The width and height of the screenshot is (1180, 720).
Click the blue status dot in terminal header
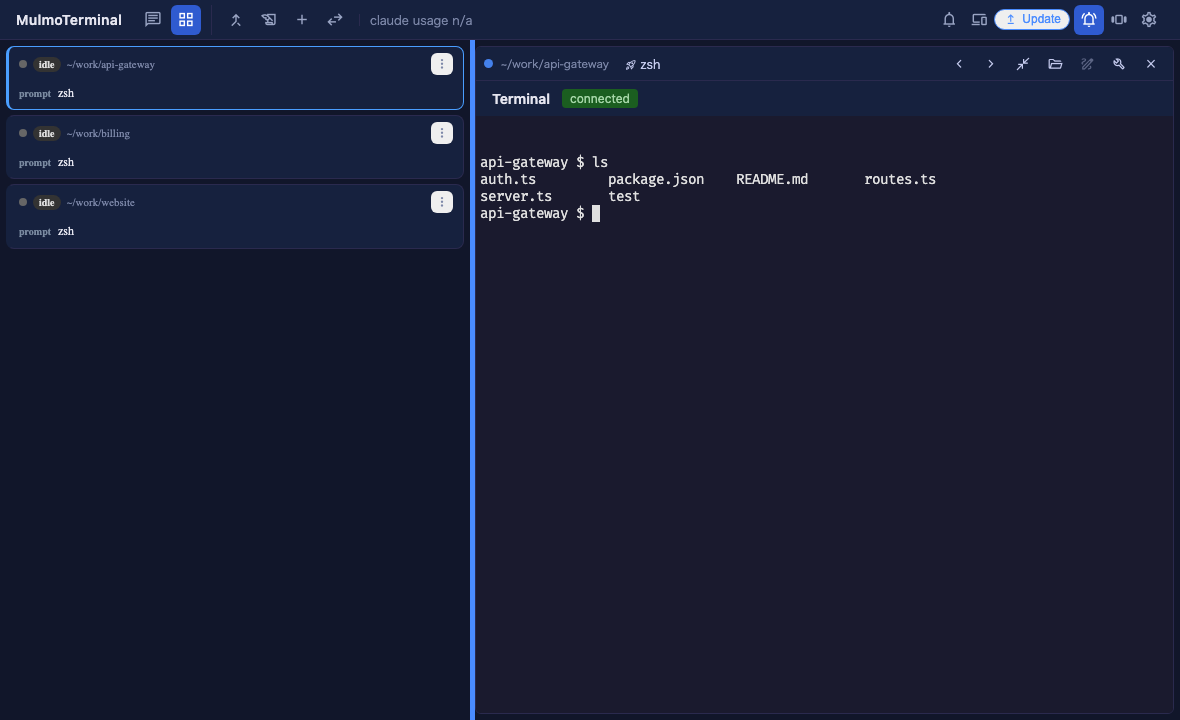pyautogui.click(x=488, y=64)
